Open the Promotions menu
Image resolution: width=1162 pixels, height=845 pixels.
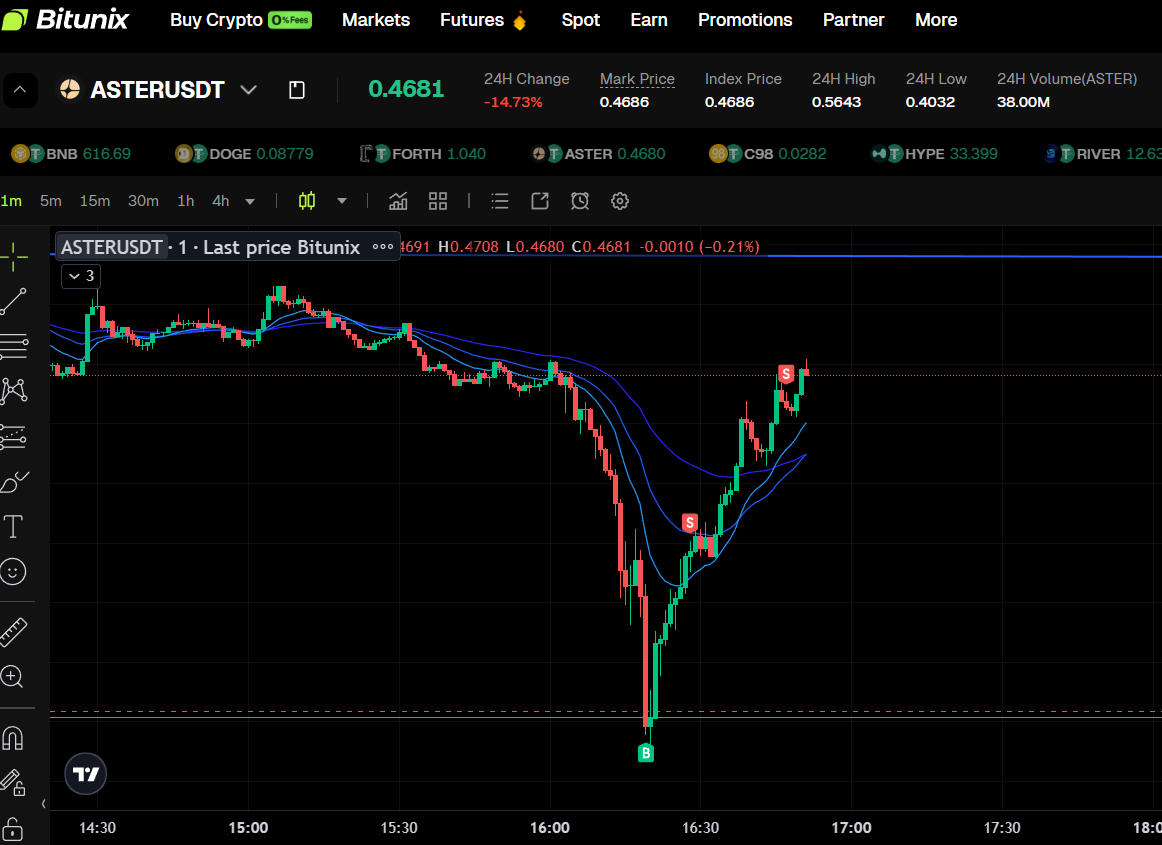point(745,20)
